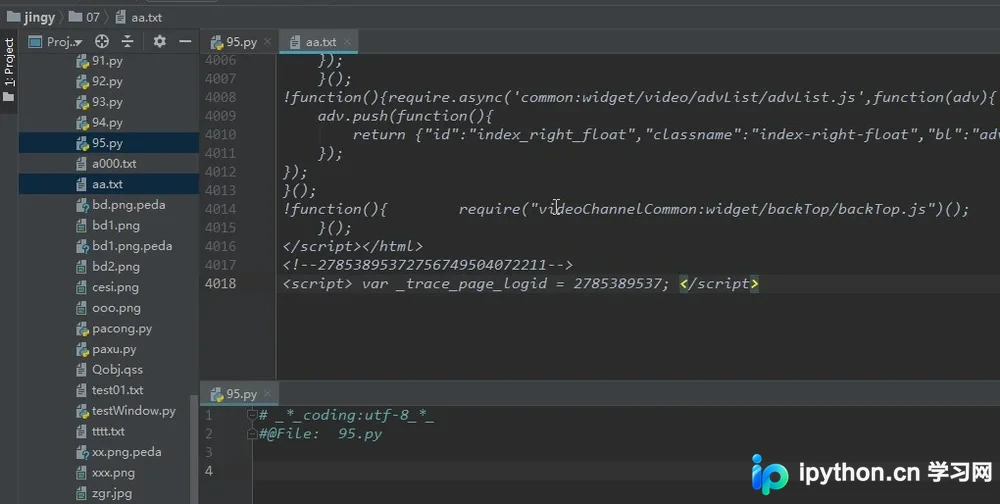Open Project panel settings gear
1000x504 pixels.
point(159,42)
